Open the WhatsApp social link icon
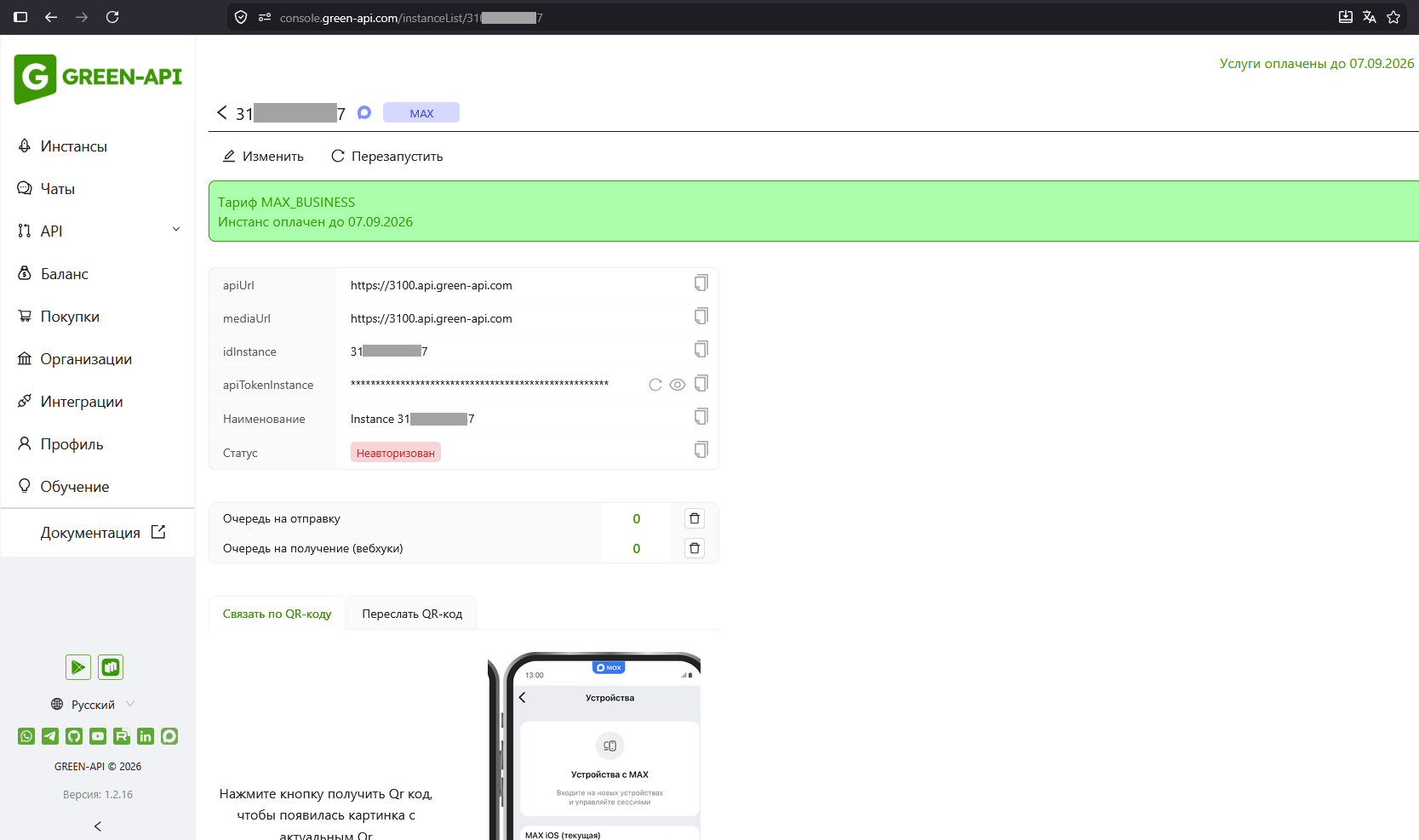The height and width of the screenshot is (840, 1419). (26, 736)
